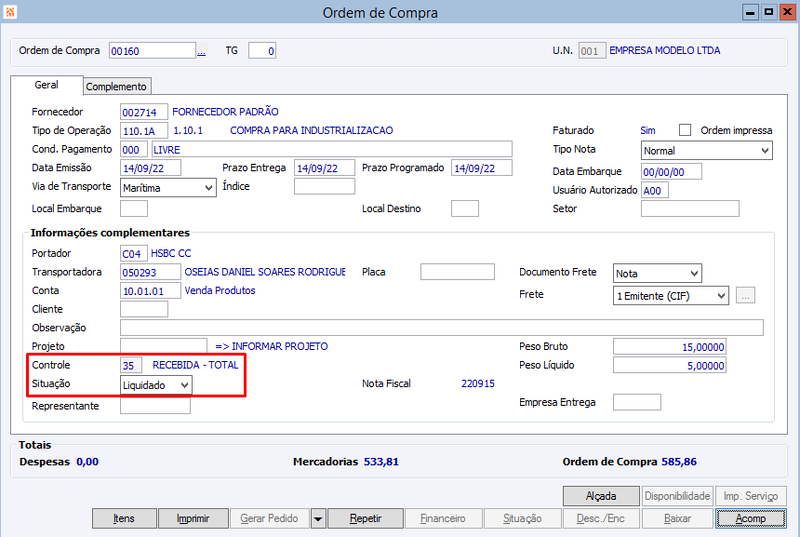
Task: Expand the Situação Liquidado dropdown
Action: [x=156, y=385]
